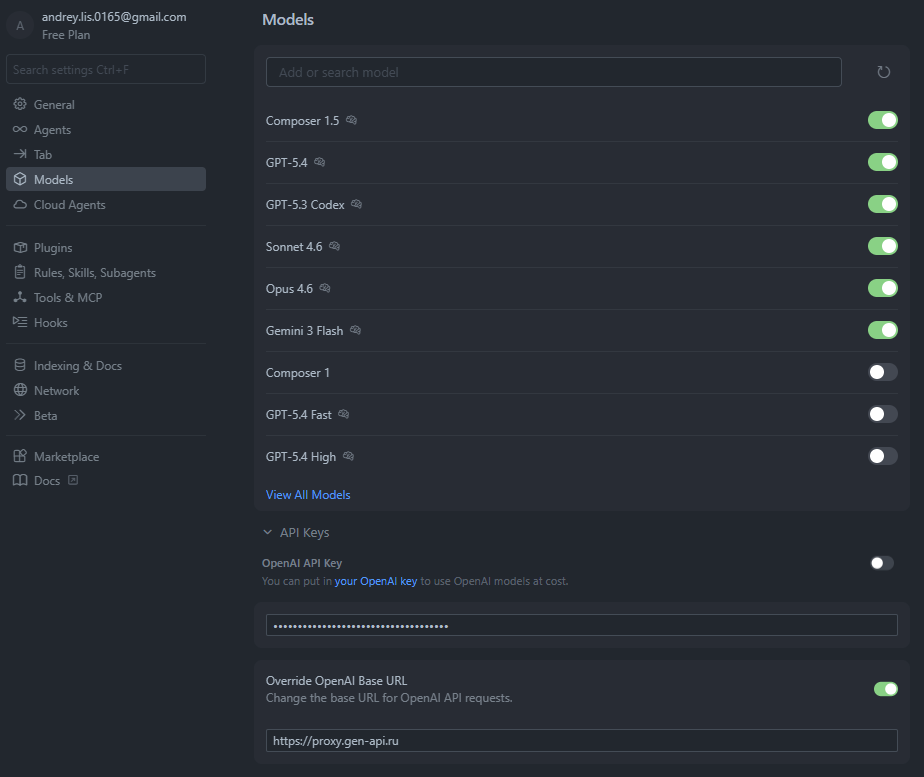Open Tools & MCP settings
This screenshot has height=777, width=924.
tap(67, 298)
